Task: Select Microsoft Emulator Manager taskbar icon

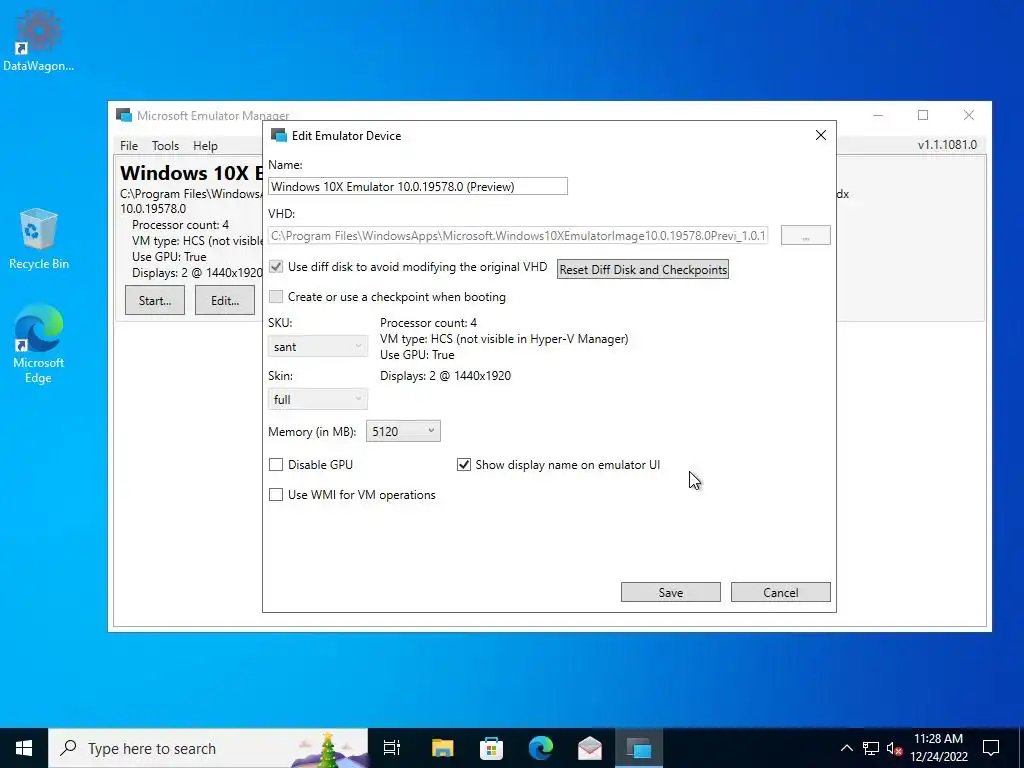Action: coord(639,748)
